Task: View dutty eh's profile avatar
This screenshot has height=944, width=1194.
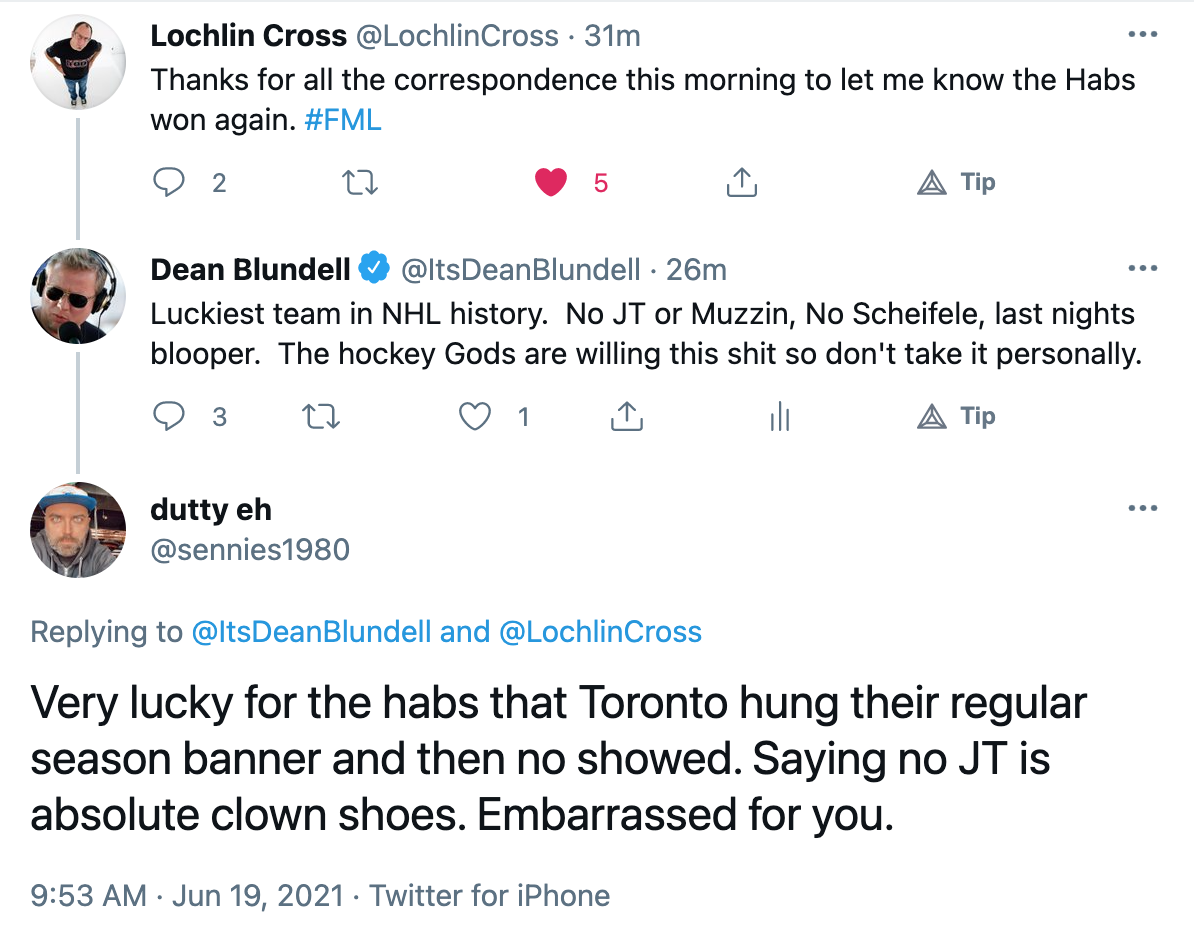Action: pos(78,530)
